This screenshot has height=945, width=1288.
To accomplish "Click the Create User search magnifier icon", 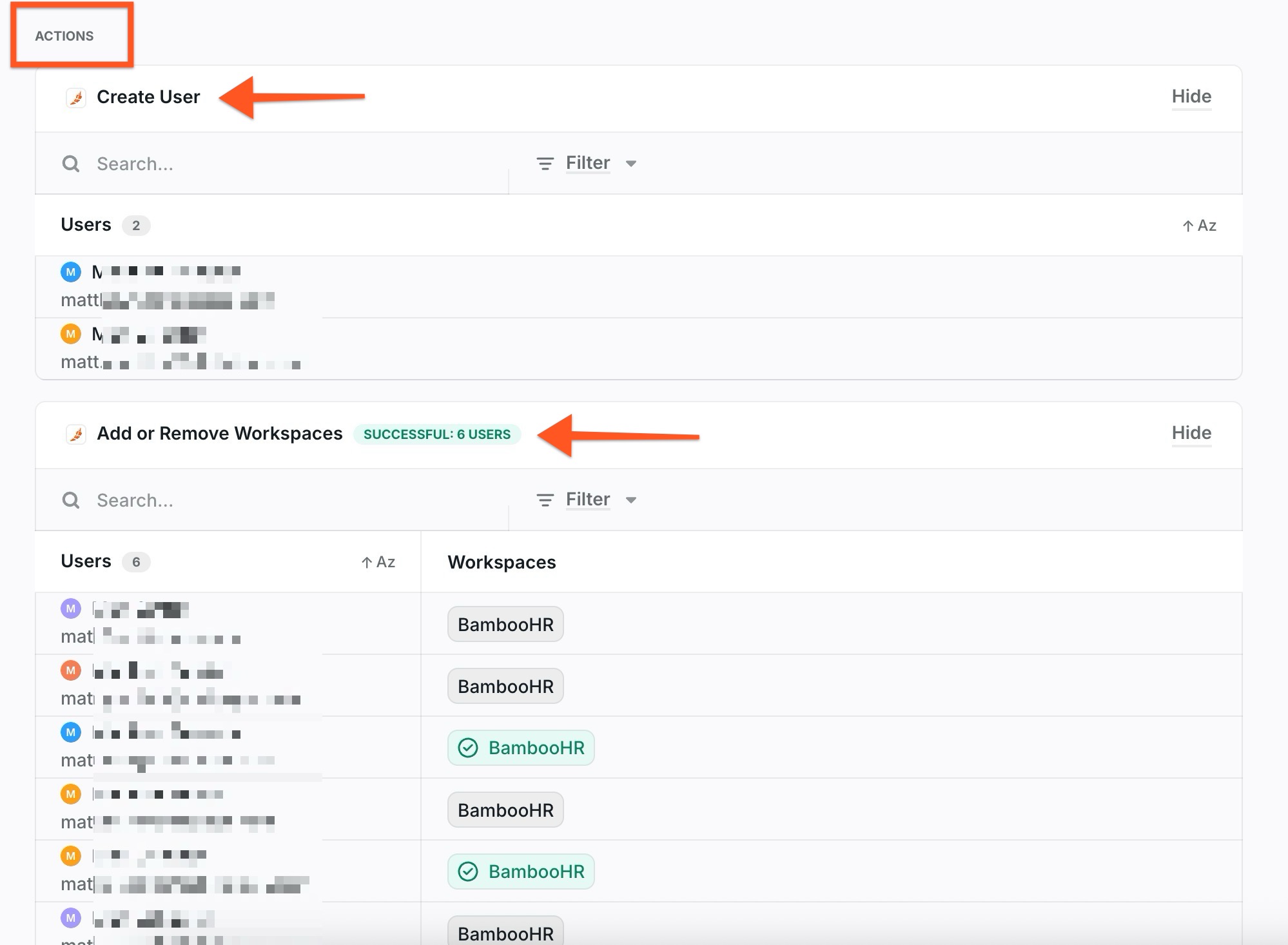I will click(71, 164).
